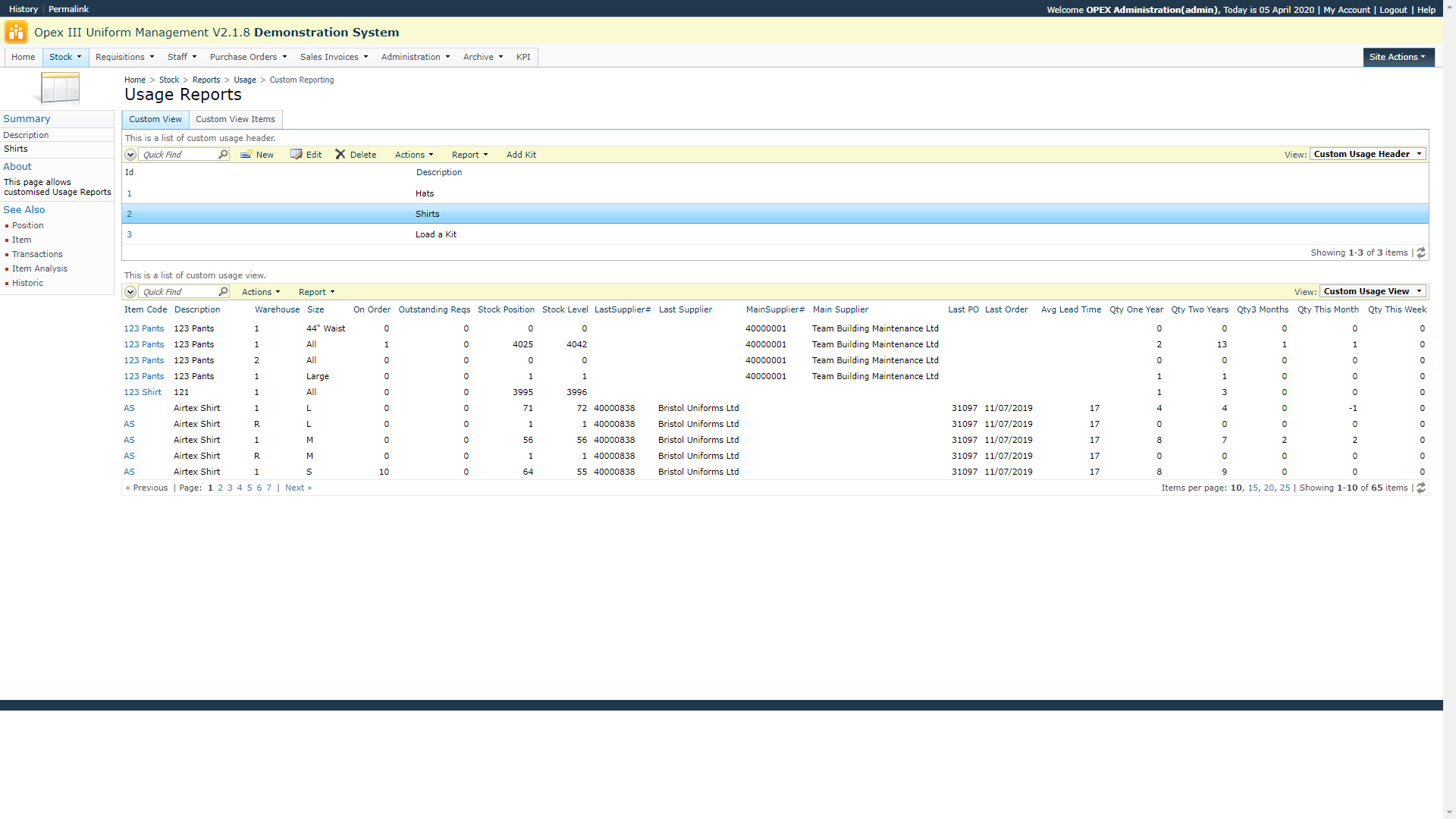Click Add Kit button
The width and height of the screenshot is (1456, 819).
pos(521,155)
